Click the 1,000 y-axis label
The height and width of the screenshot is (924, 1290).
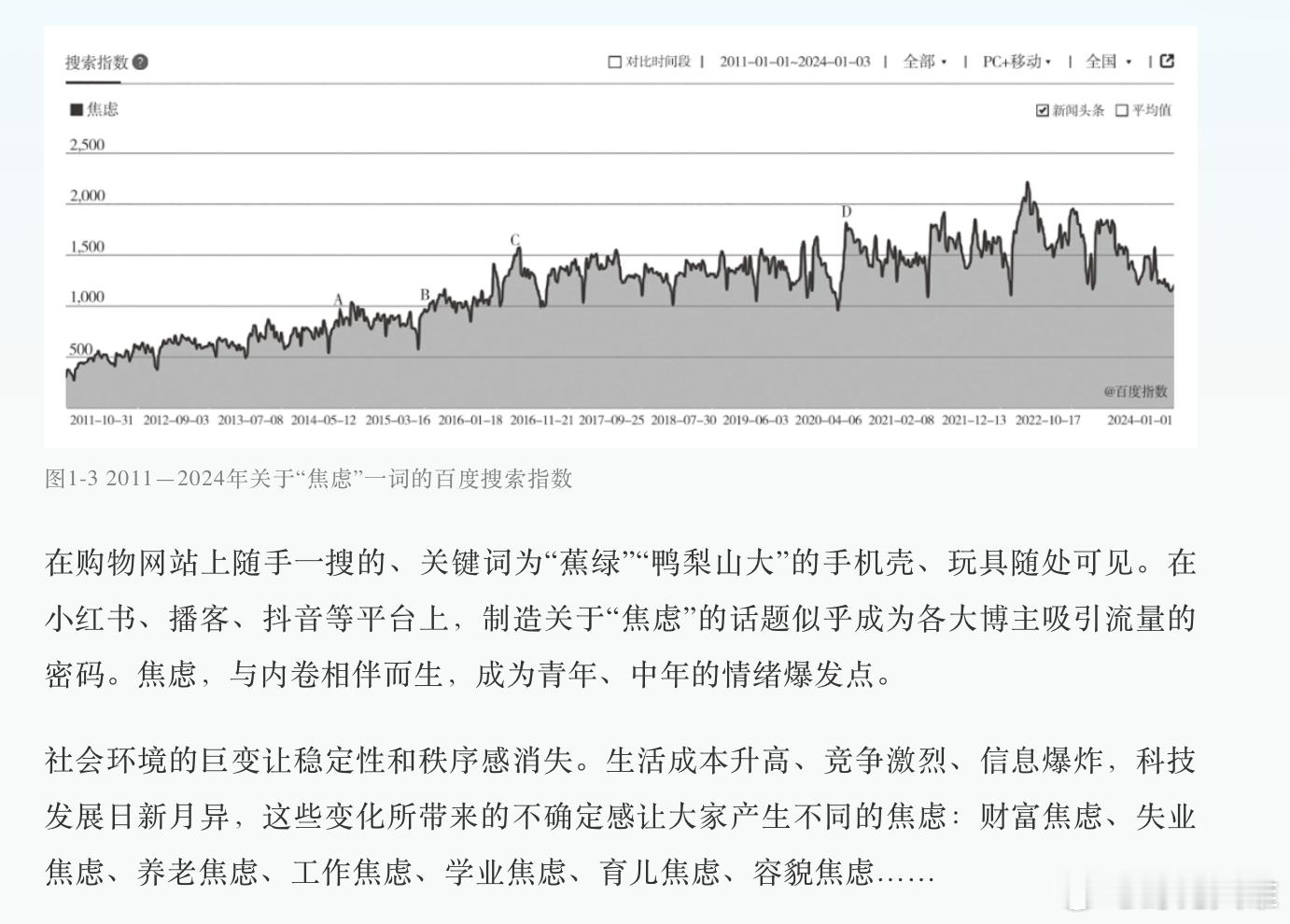87,297
